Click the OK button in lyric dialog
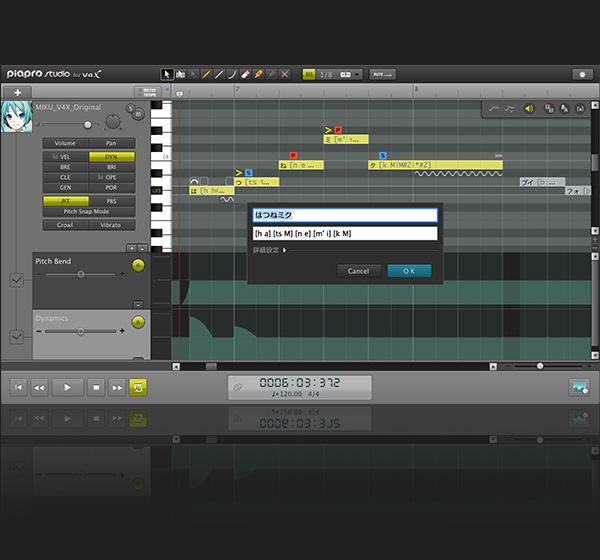Viewport: 600px width, 560px height. 409,271
